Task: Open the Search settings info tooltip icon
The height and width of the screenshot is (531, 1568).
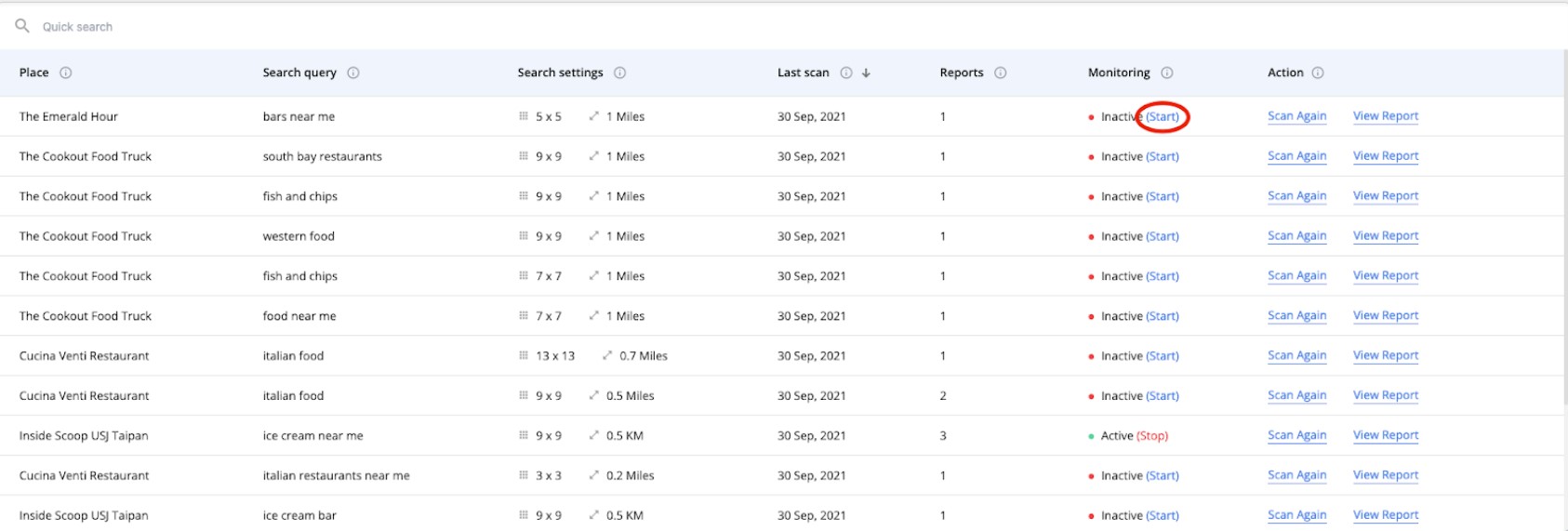Action: (x=620, y=73)
